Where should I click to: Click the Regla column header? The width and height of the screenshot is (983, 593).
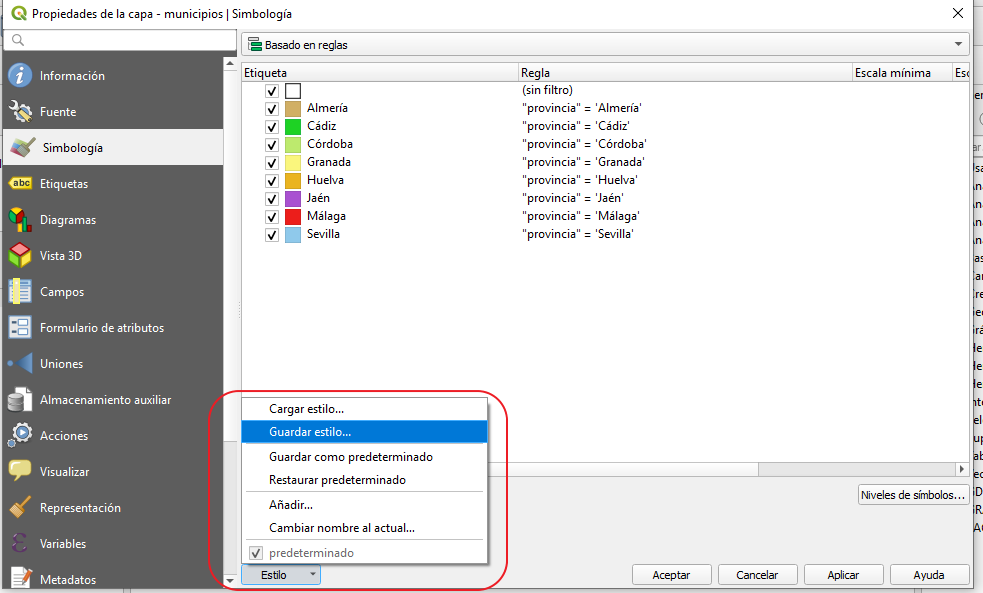686,73
